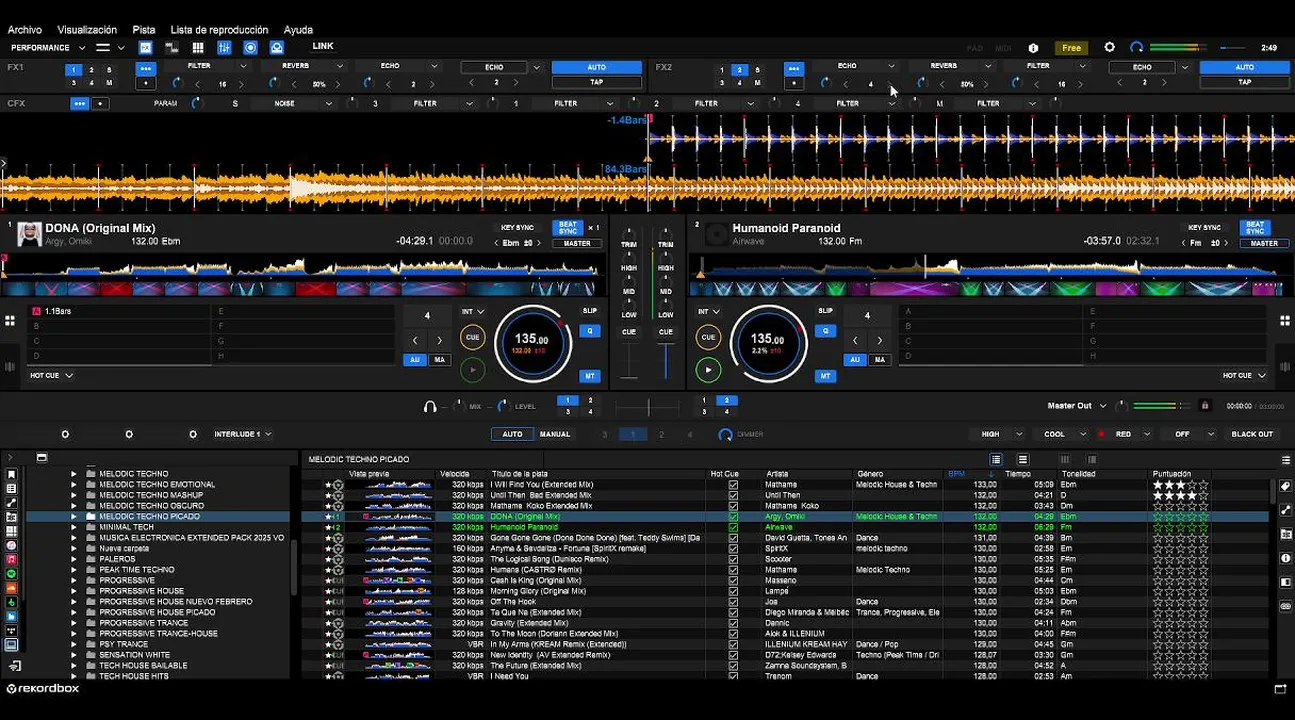Screen dimensions: 1295x720
Task: Click lighting BLACK OUT button
Action: pyautogui.click(x=1252, y=434)
